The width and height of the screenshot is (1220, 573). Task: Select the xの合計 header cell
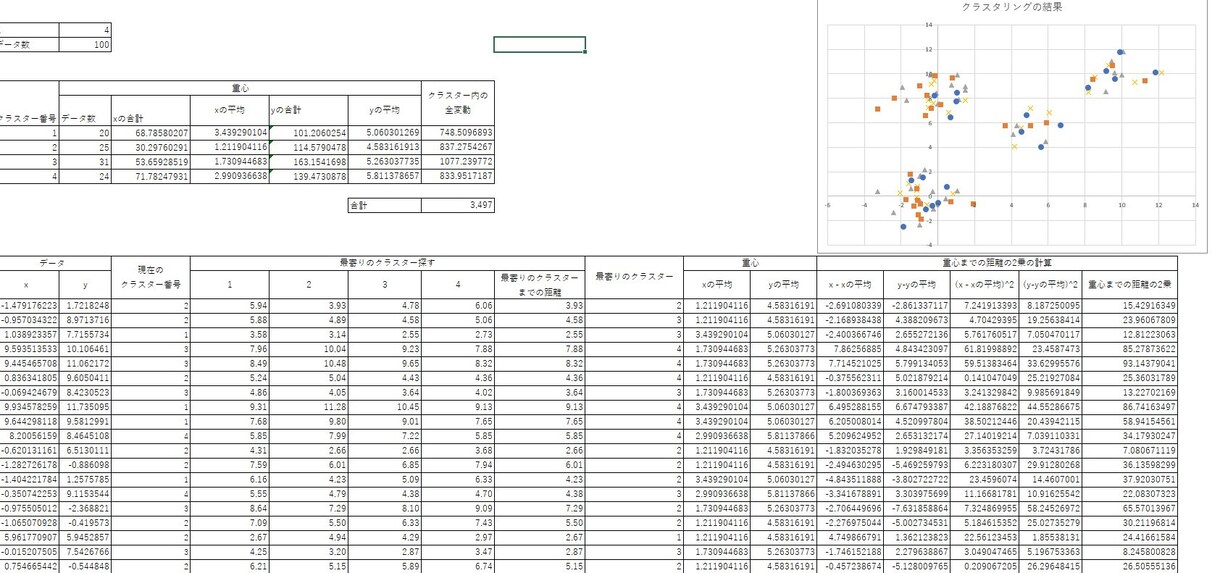click(151, 119)
